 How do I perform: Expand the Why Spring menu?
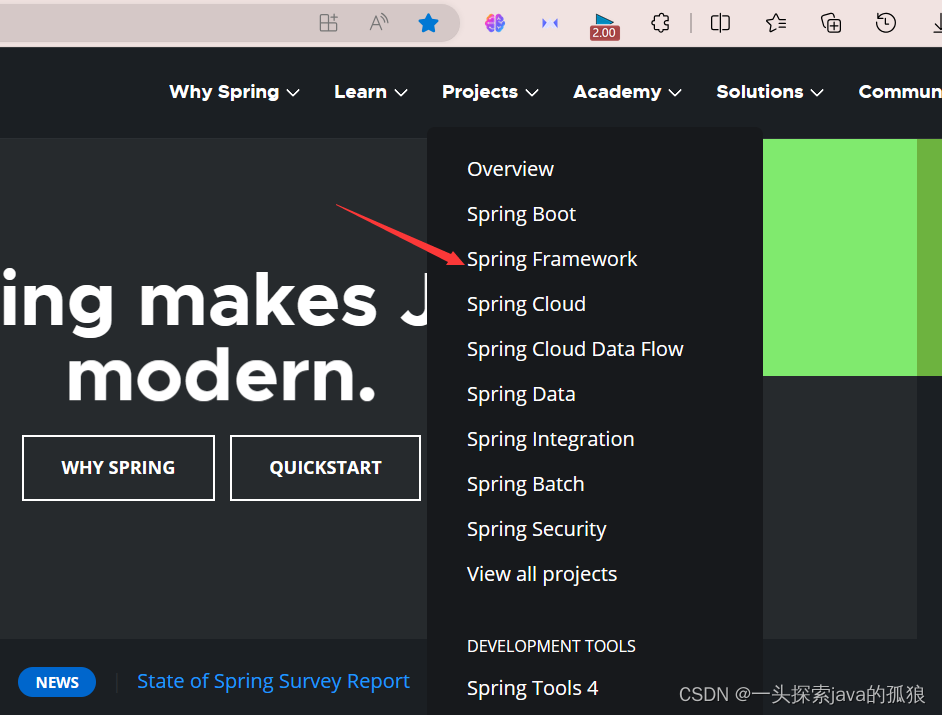pos(234,92)
